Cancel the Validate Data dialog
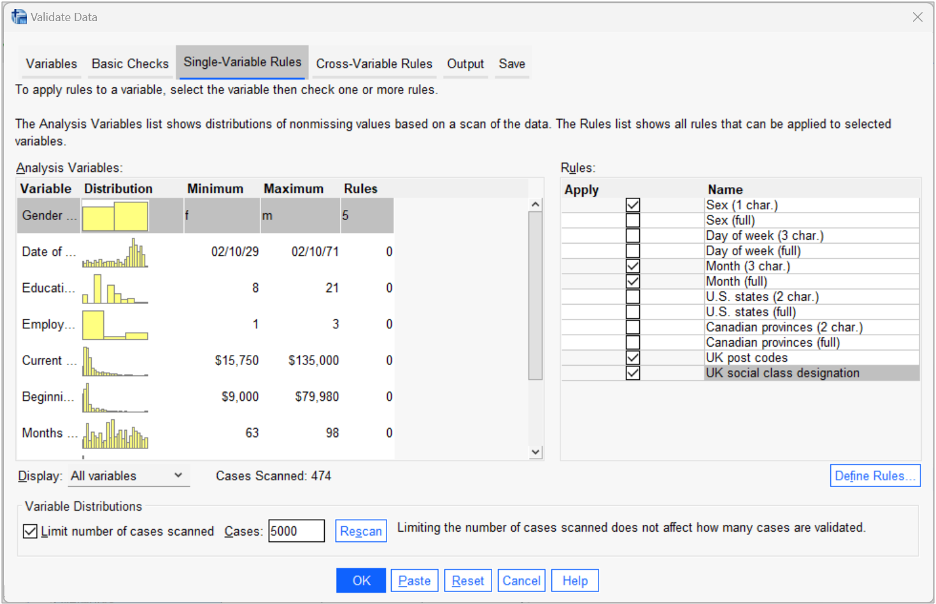Image resolution: width=936 pixels, height=604 pixels. point(522,580)
